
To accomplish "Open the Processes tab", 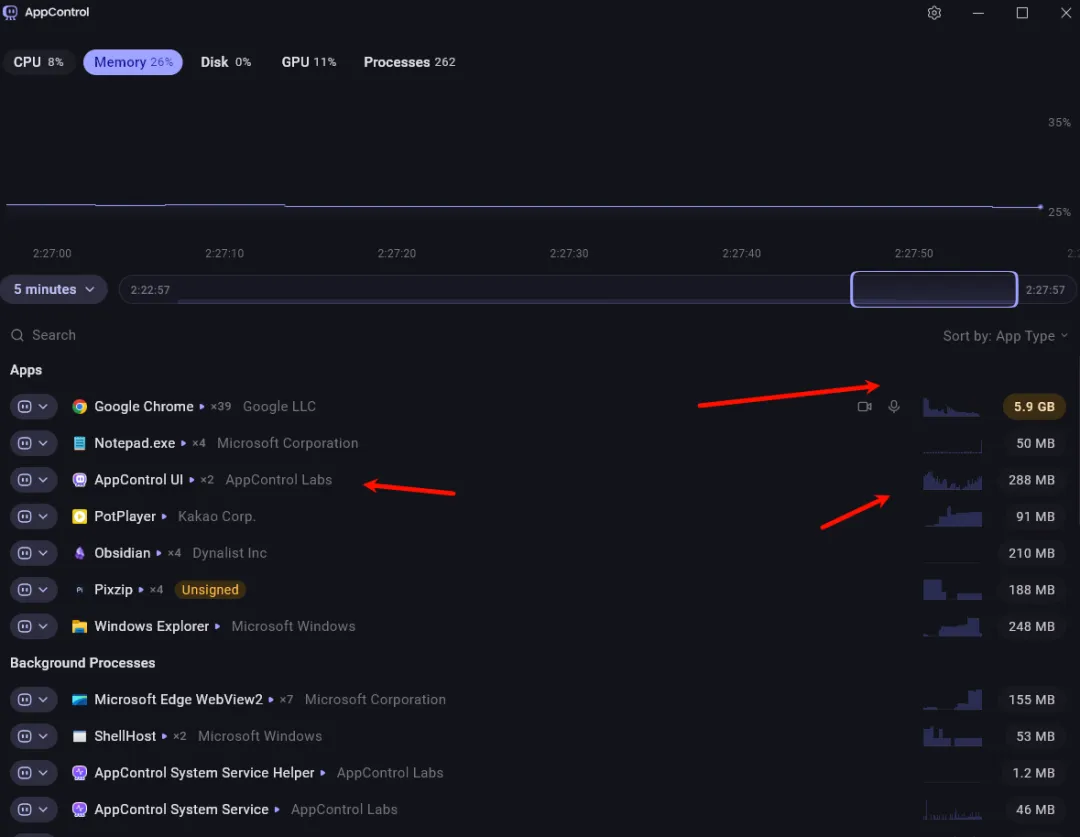I will 409,62.
